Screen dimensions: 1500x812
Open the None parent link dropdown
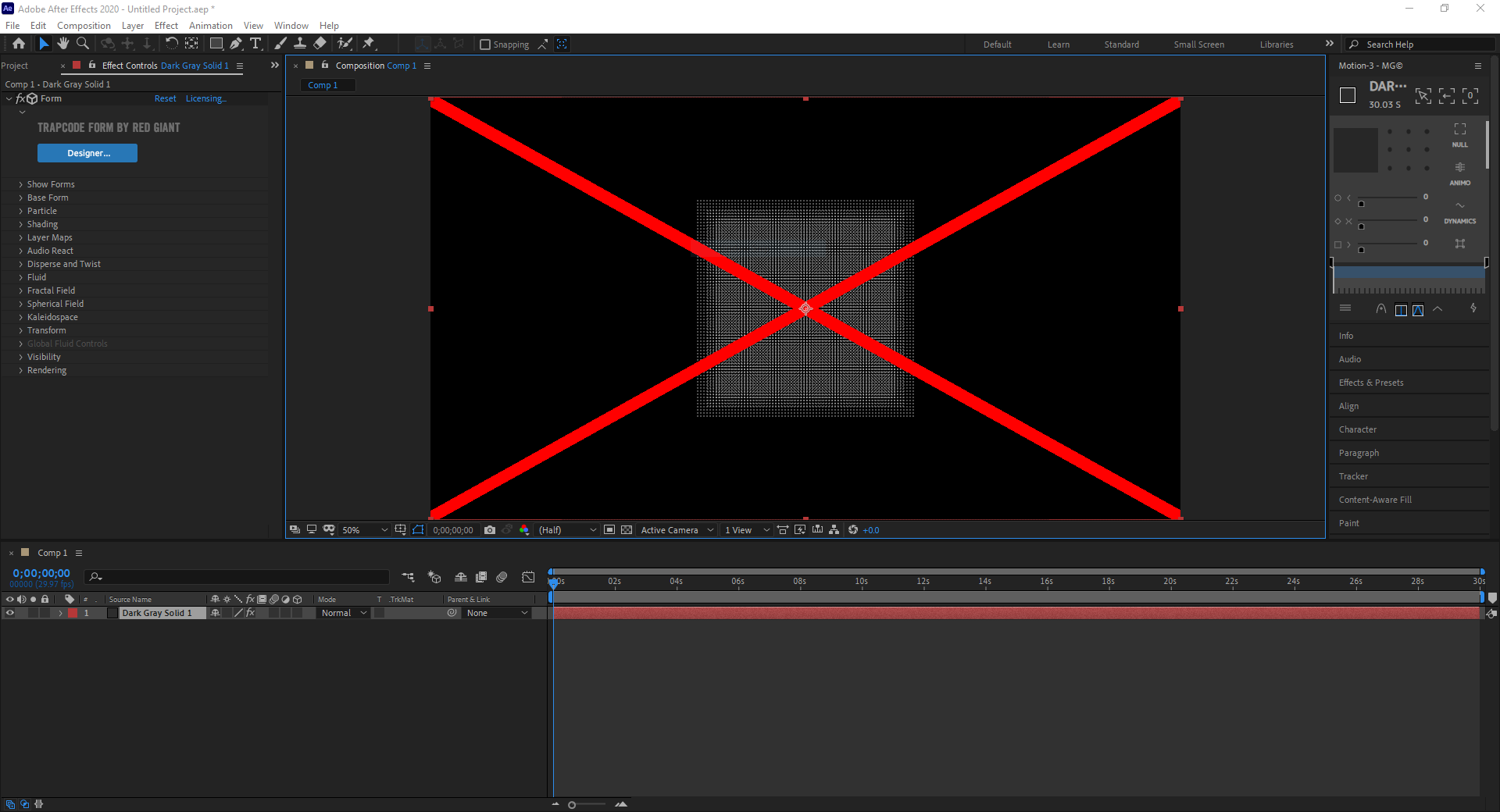pyautogui.click(x=497, y=613)
